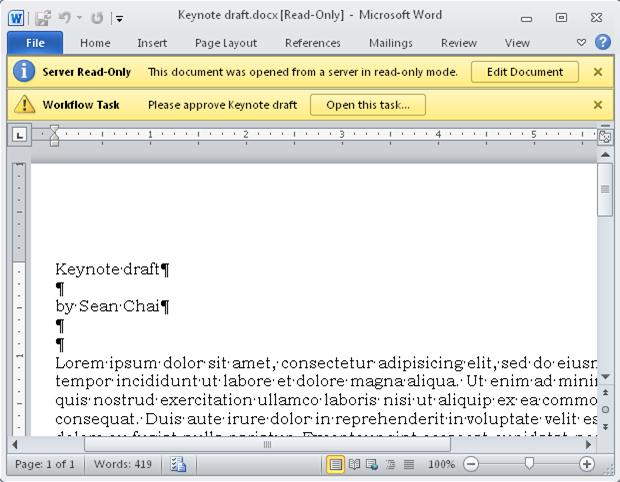This screenshot has height=482, width=620.
Task: Click the indent marker on horizontal ruler
Action: pos(54,135)
